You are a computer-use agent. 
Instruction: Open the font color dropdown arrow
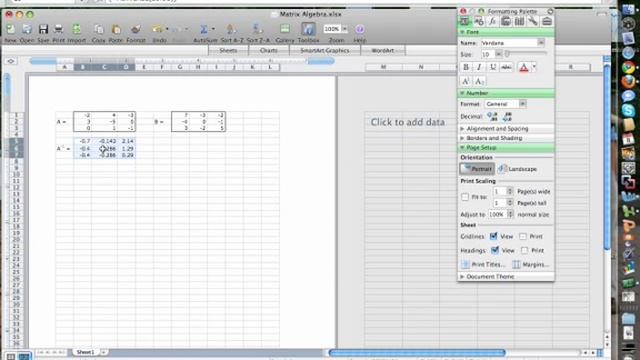534,67
